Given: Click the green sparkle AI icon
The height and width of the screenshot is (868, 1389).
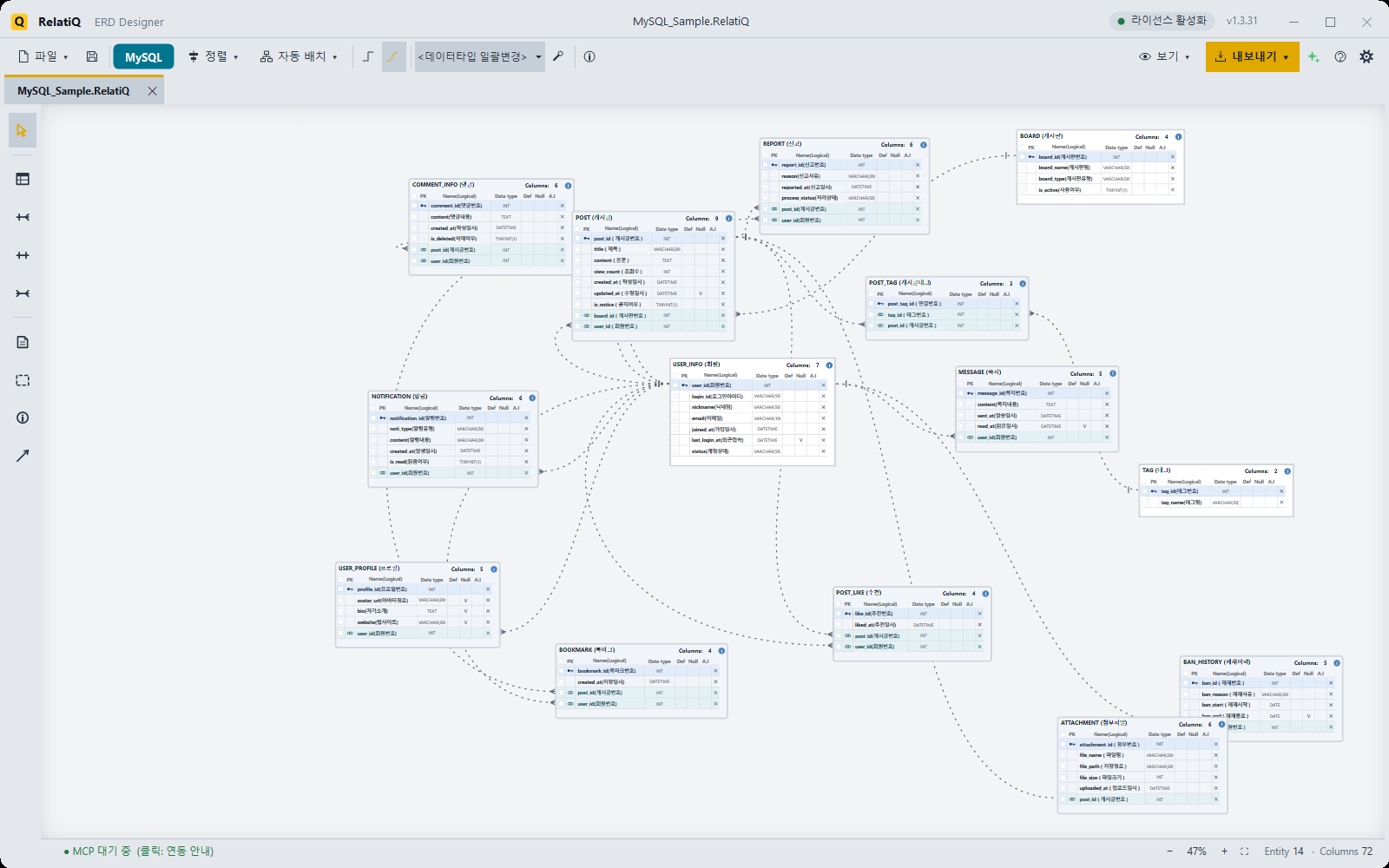Looking at the screenshot, I should [x=1313, y=56].
